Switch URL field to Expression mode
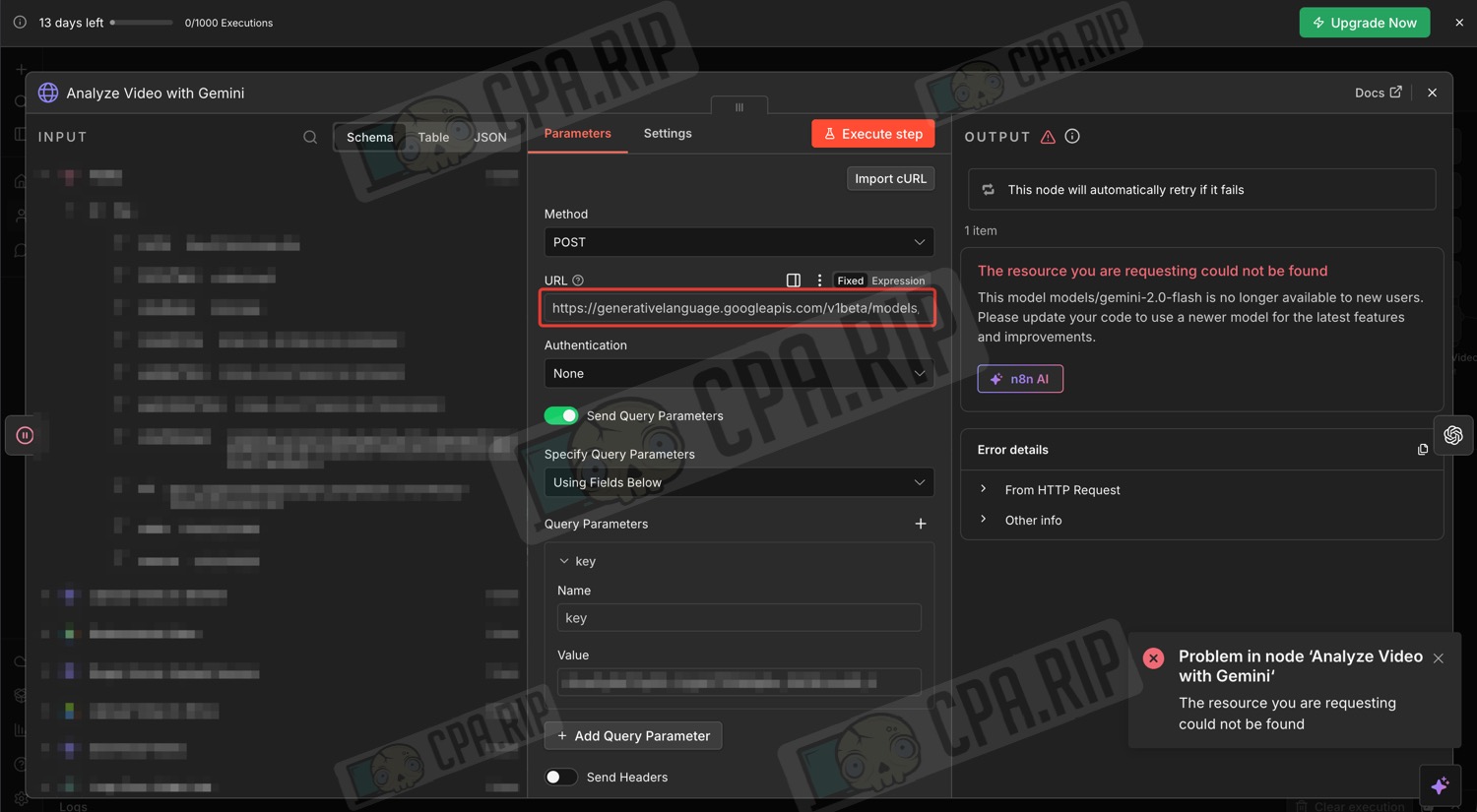 (898, 281)
